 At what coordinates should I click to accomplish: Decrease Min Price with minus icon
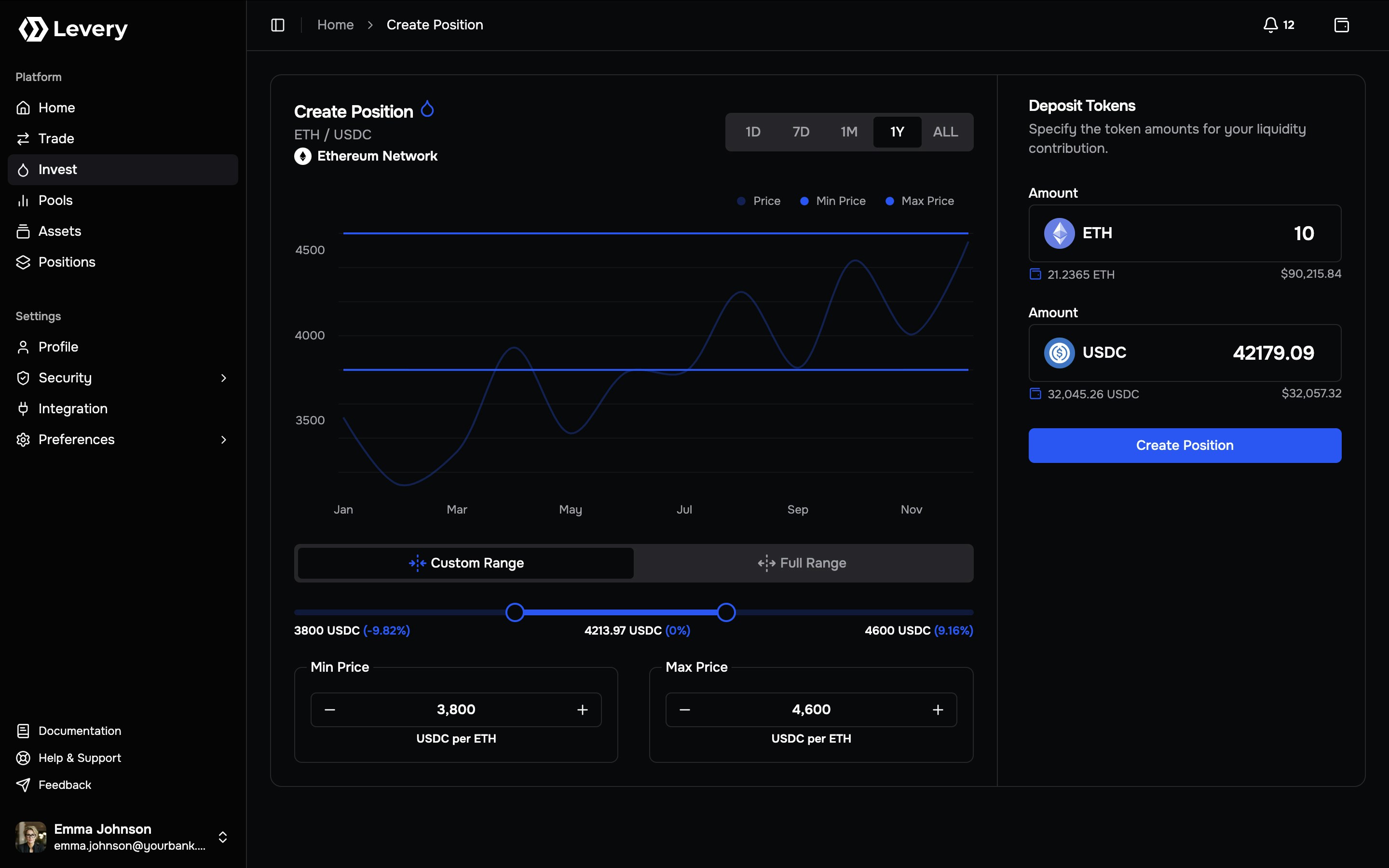click(x=329, y=709)
